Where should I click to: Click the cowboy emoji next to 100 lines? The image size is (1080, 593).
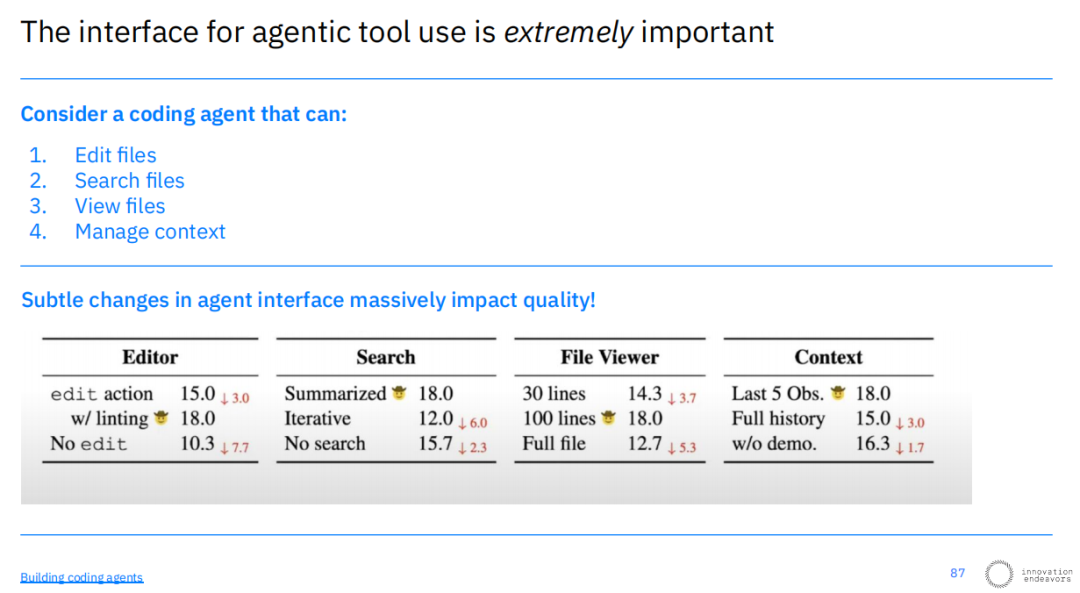[608, 418]
